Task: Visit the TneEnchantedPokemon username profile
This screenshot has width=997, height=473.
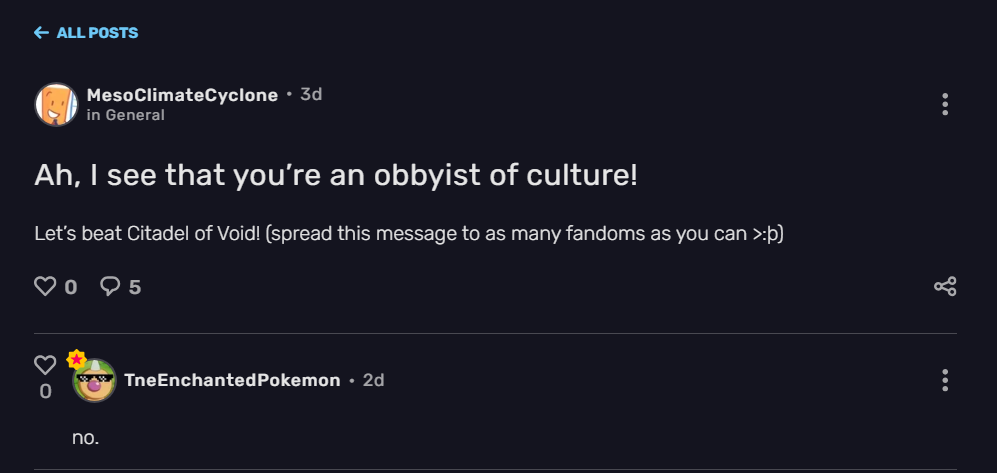Action: 232,381
